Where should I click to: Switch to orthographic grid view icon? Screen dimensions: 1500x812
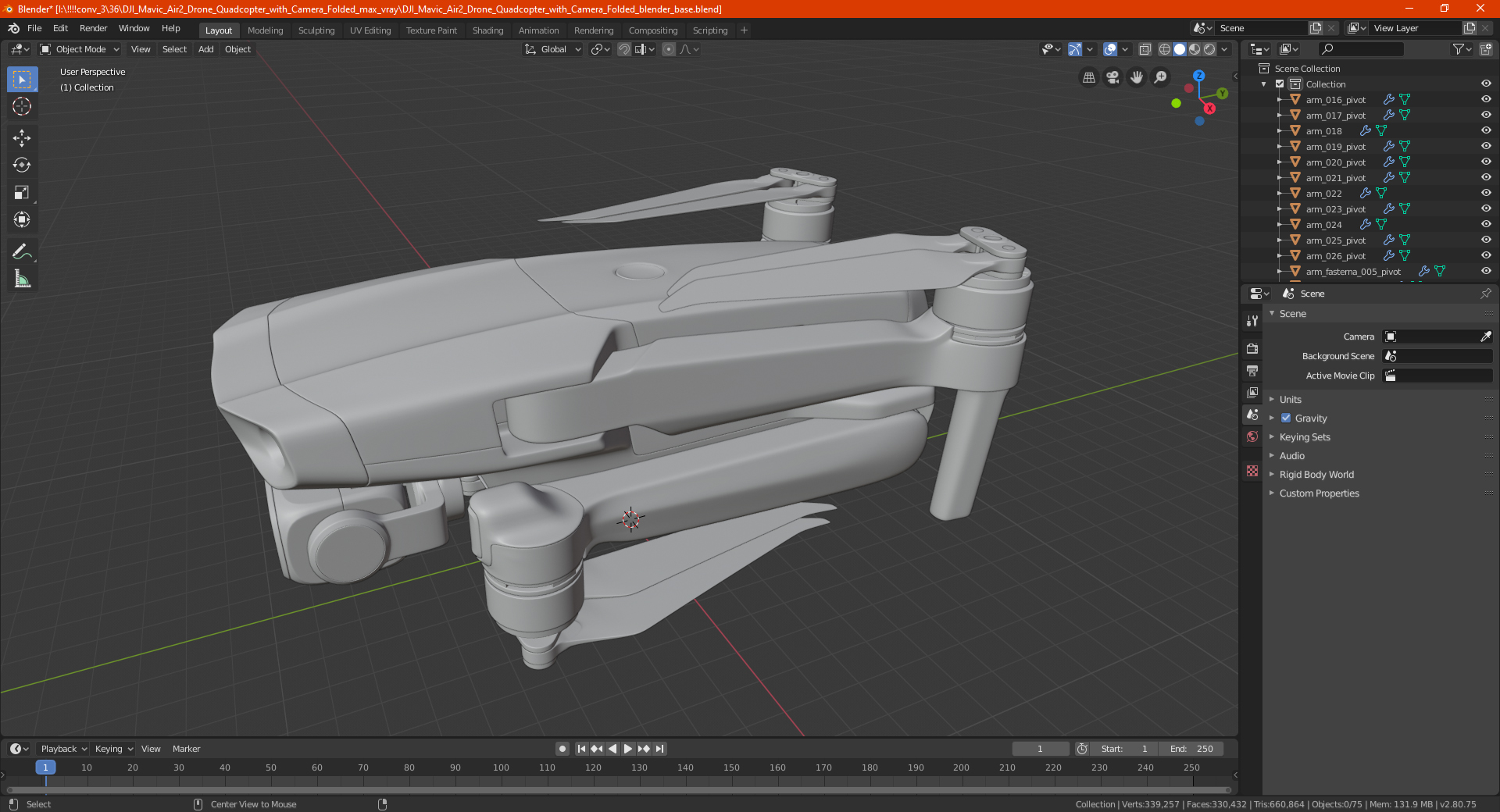(1088, 77)
